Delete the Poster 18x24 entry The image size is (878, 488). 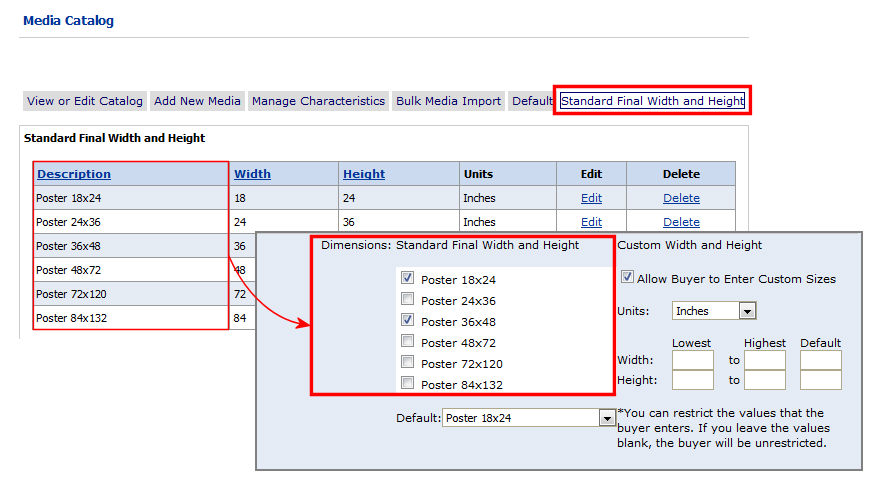pos(681,198)
